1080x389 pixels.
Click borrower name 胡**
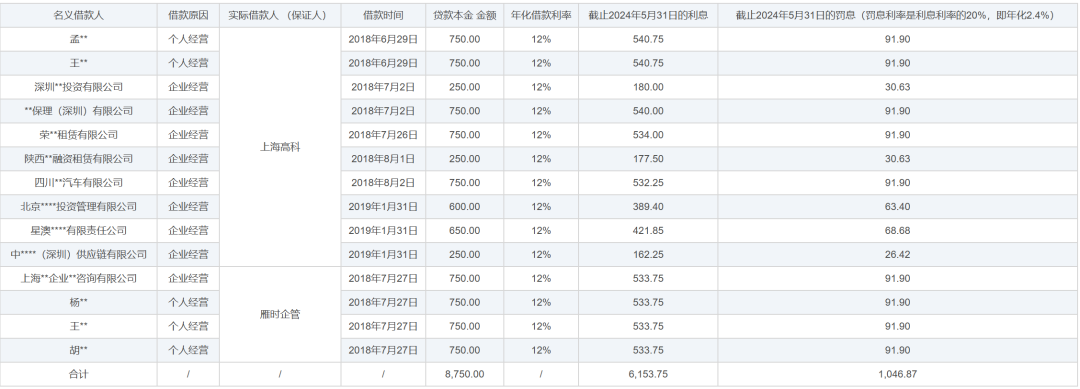[79, 350]
